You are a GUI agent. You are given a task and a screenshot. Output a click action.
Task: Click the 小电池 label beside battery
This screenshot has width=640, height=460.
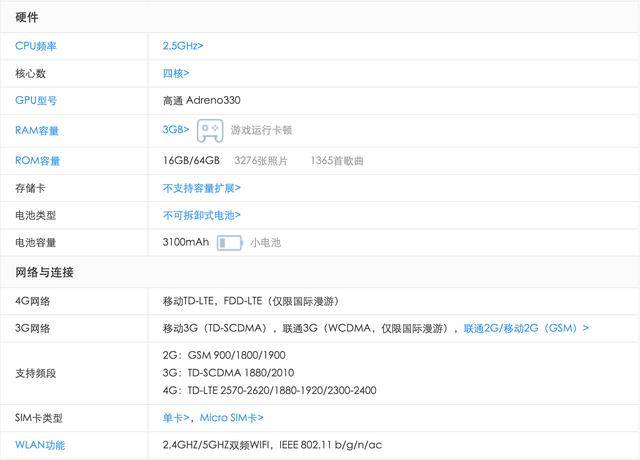pyautogui.click(x=266, y=242)
